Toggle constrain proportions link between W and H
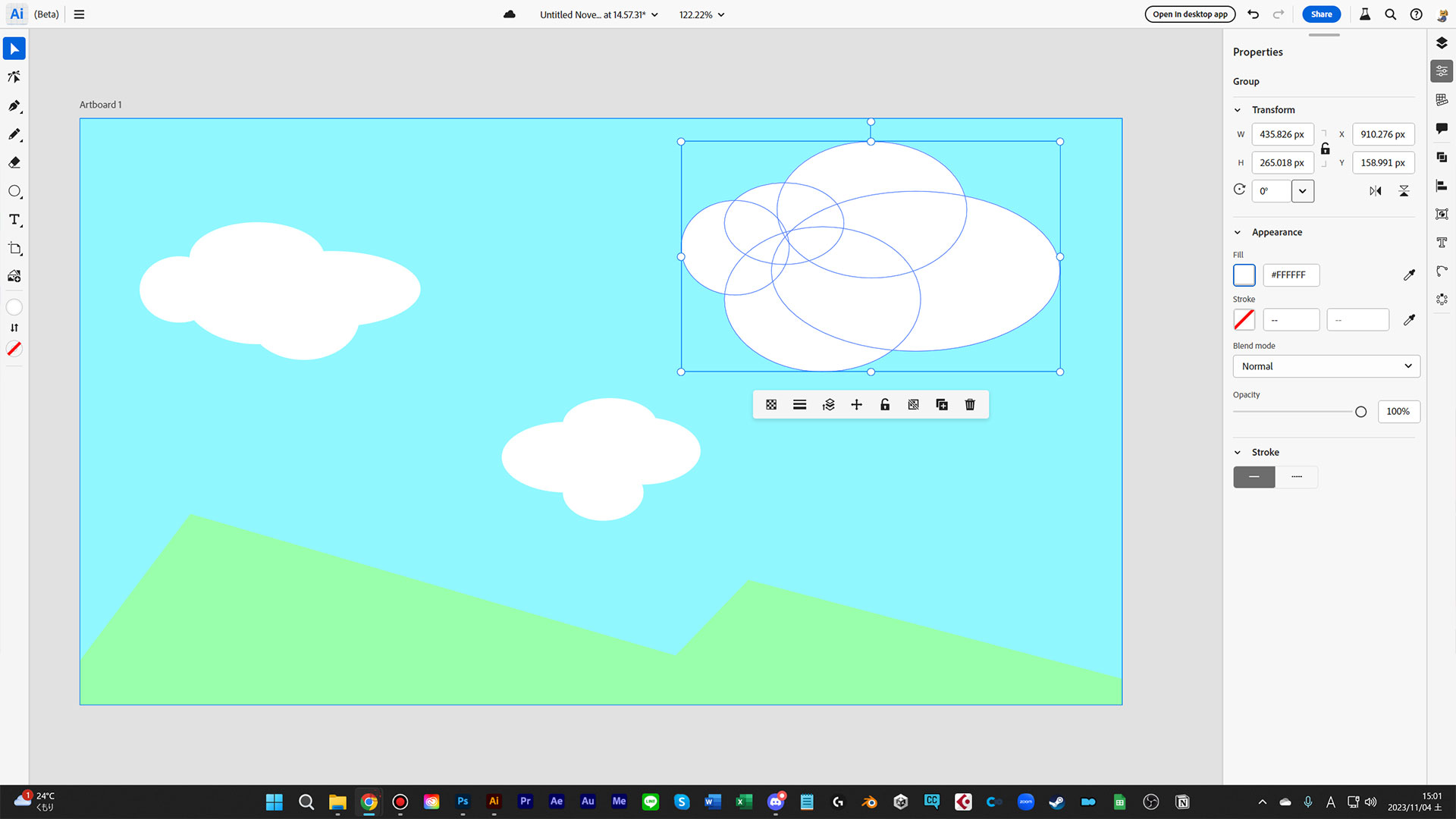1456x819 pixels. [x=1326, y=149]
